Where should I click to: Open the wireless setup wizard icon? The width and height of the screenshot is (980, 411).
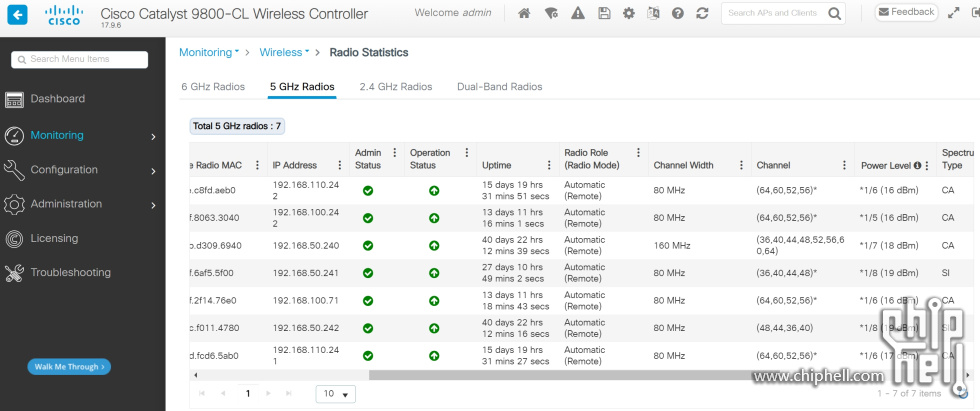[551, 13]
